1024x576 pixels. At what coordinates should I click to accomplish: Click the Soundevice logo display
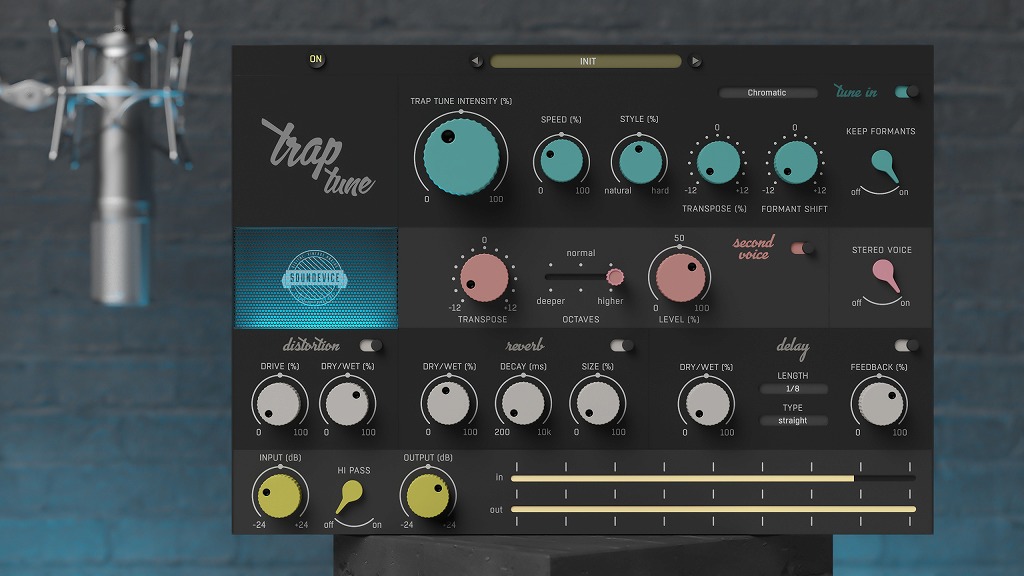pos(316,278)
